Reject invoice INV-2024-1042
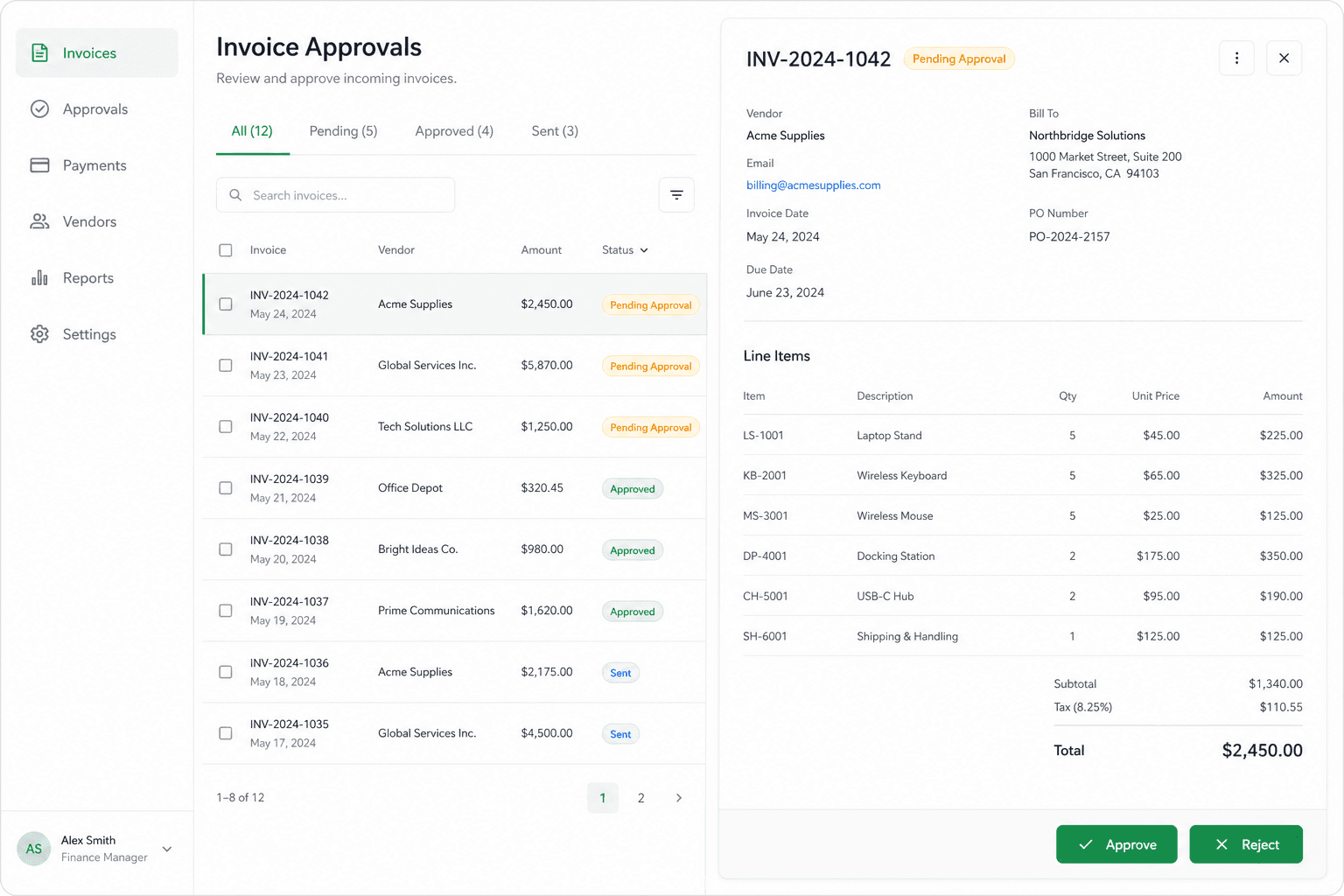Screen dimensions: 1344x896 (x=1246, y=844)
